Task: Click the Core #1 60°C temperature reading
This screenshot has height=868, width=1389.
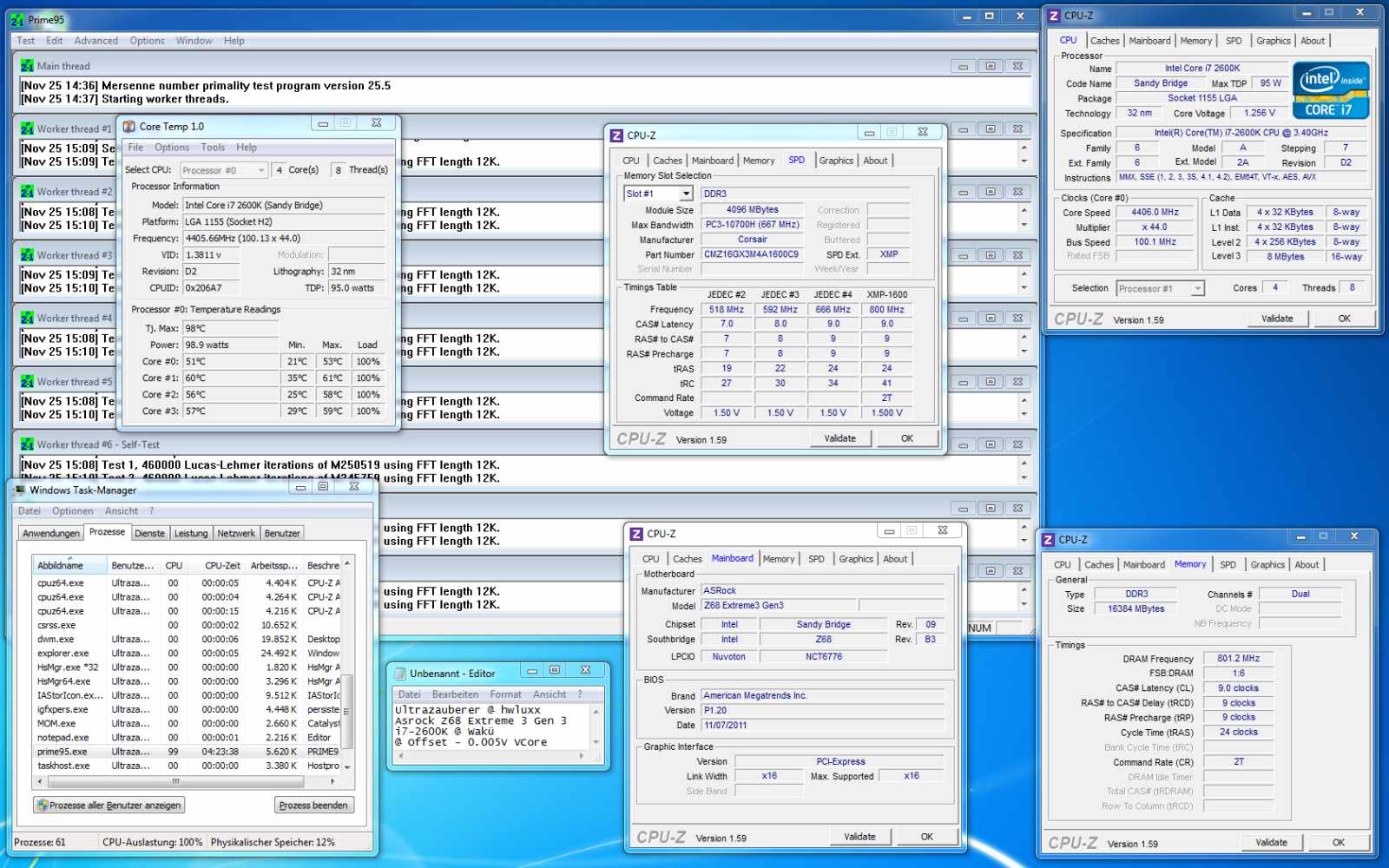Action: 230,378
